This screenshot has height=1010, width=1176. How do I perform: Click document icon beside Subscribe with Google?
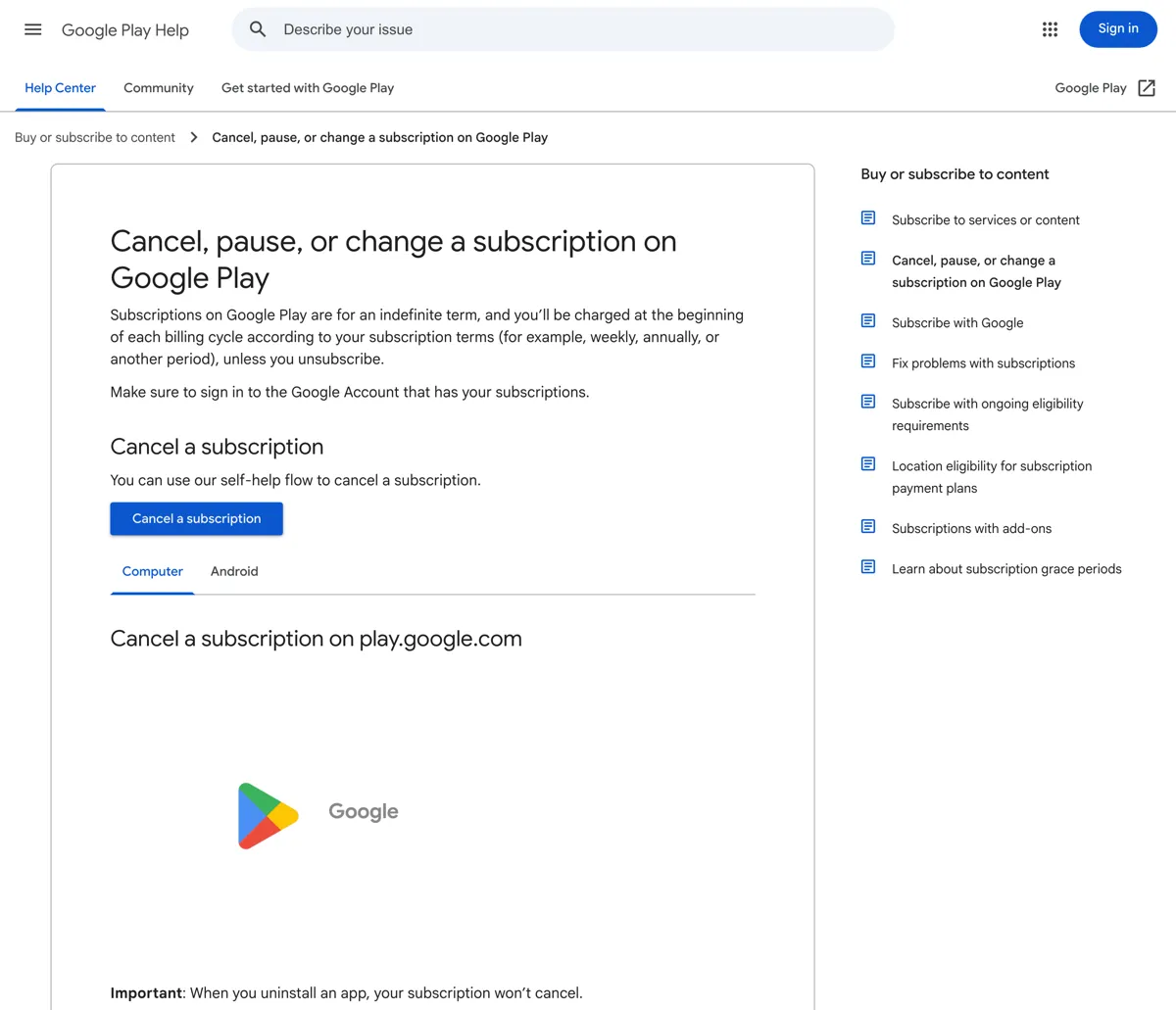868,320
